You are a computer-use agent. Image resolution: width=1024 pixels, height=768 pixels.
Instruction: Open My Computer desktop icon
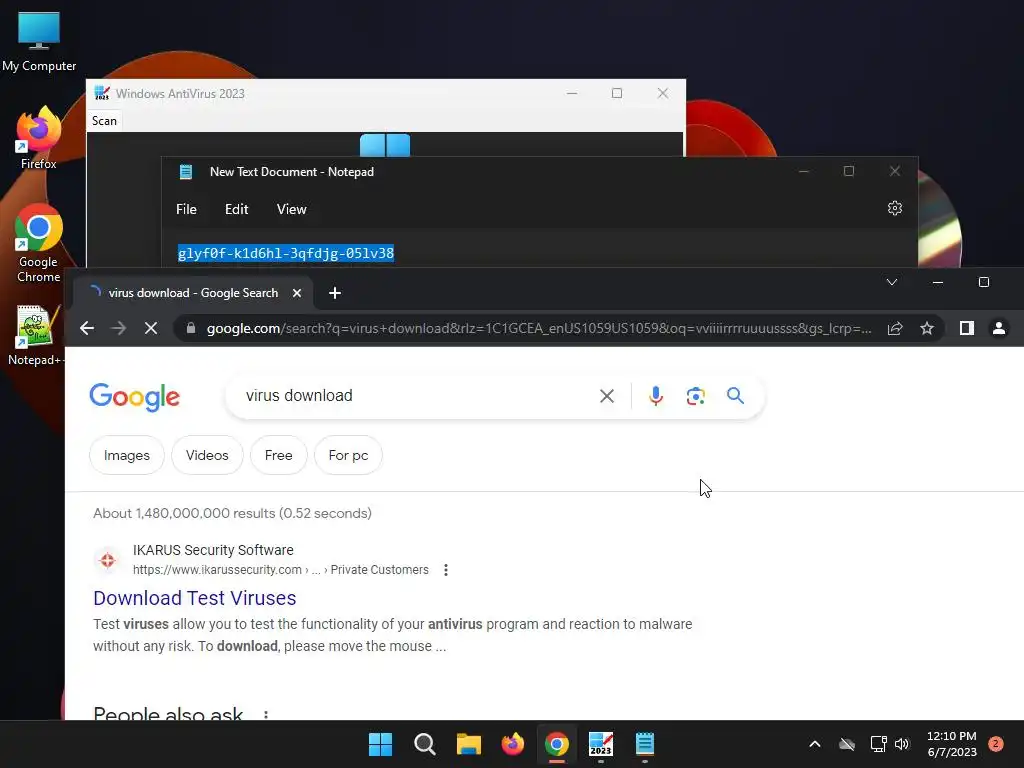click(x=39, y=41)
